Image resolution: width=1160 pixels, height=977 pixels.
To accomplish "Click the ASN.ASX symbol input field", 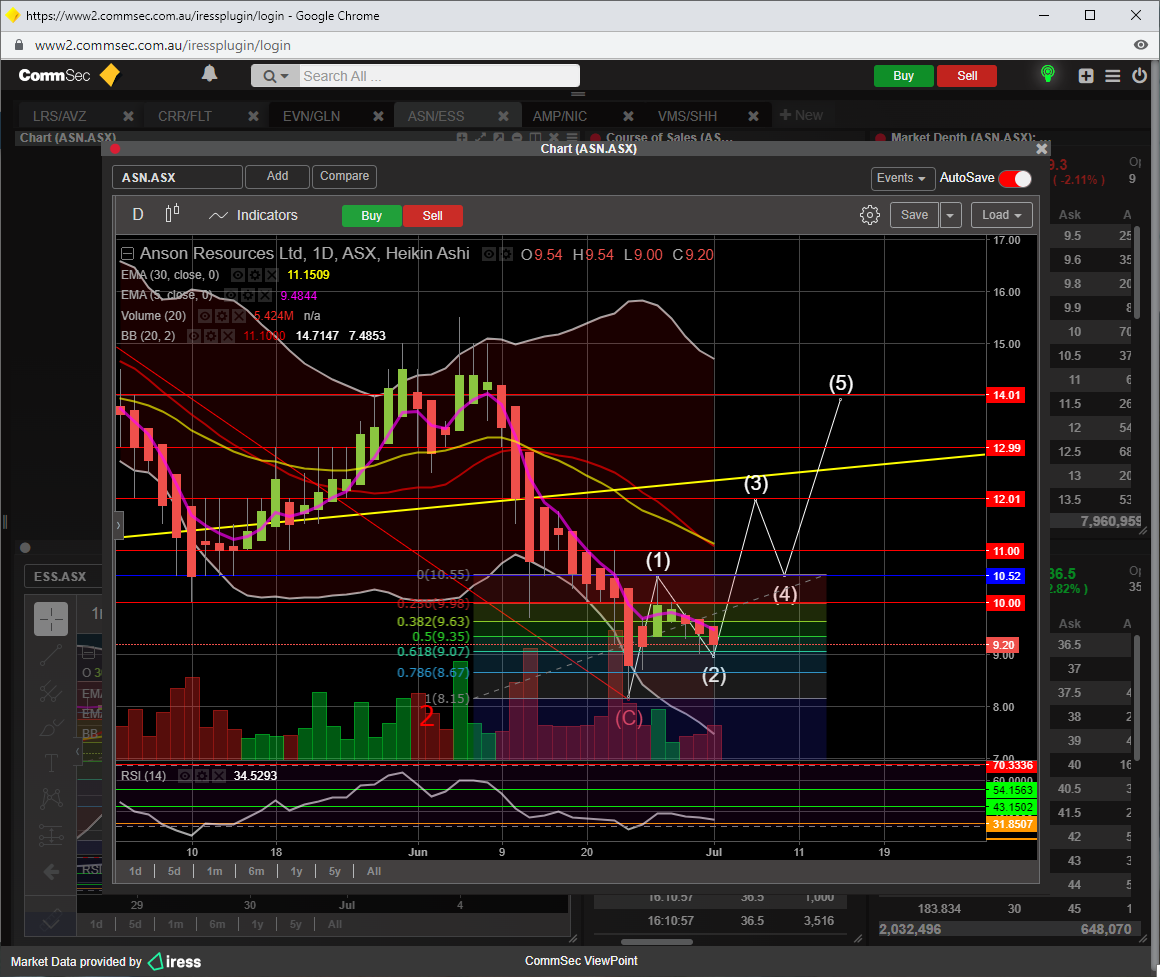I will pos(178,178).
